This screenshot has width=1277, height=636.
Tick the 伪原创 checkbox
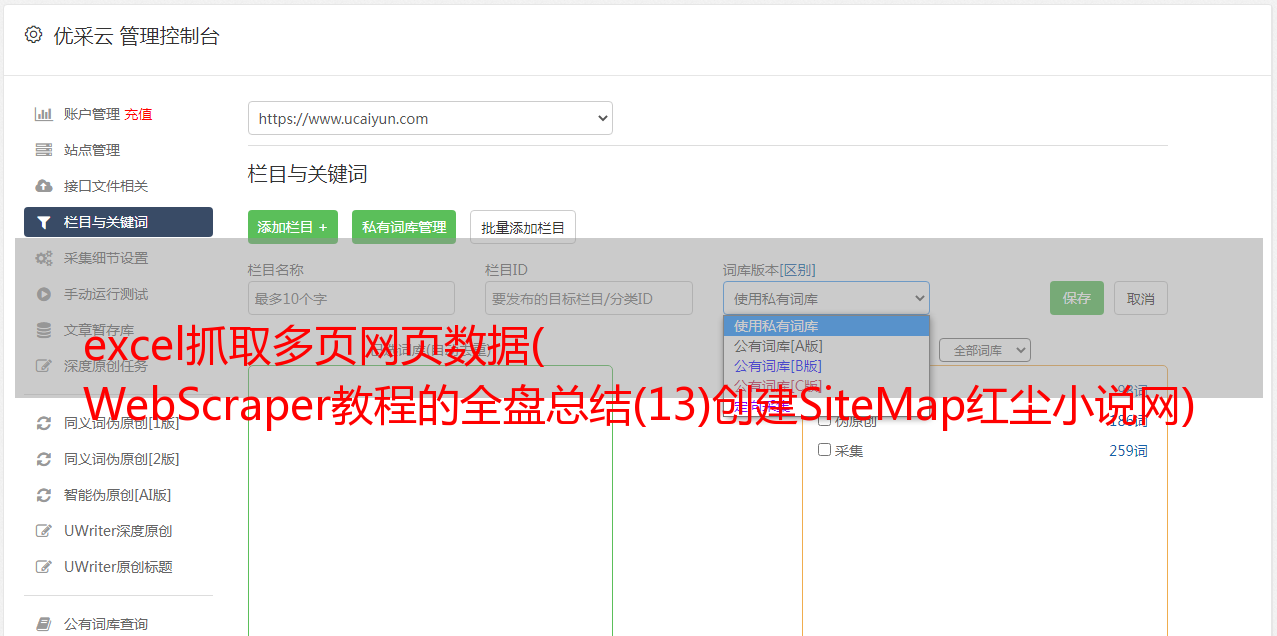point(825,421)
